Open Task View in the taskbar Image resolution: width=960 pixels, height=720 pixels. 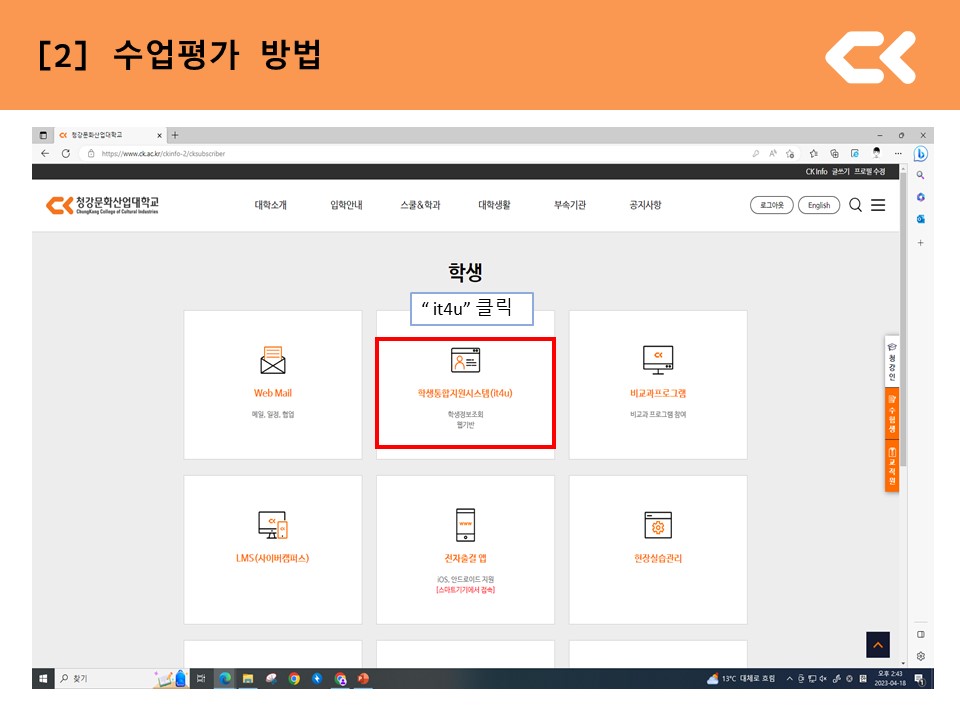point(201,678)
